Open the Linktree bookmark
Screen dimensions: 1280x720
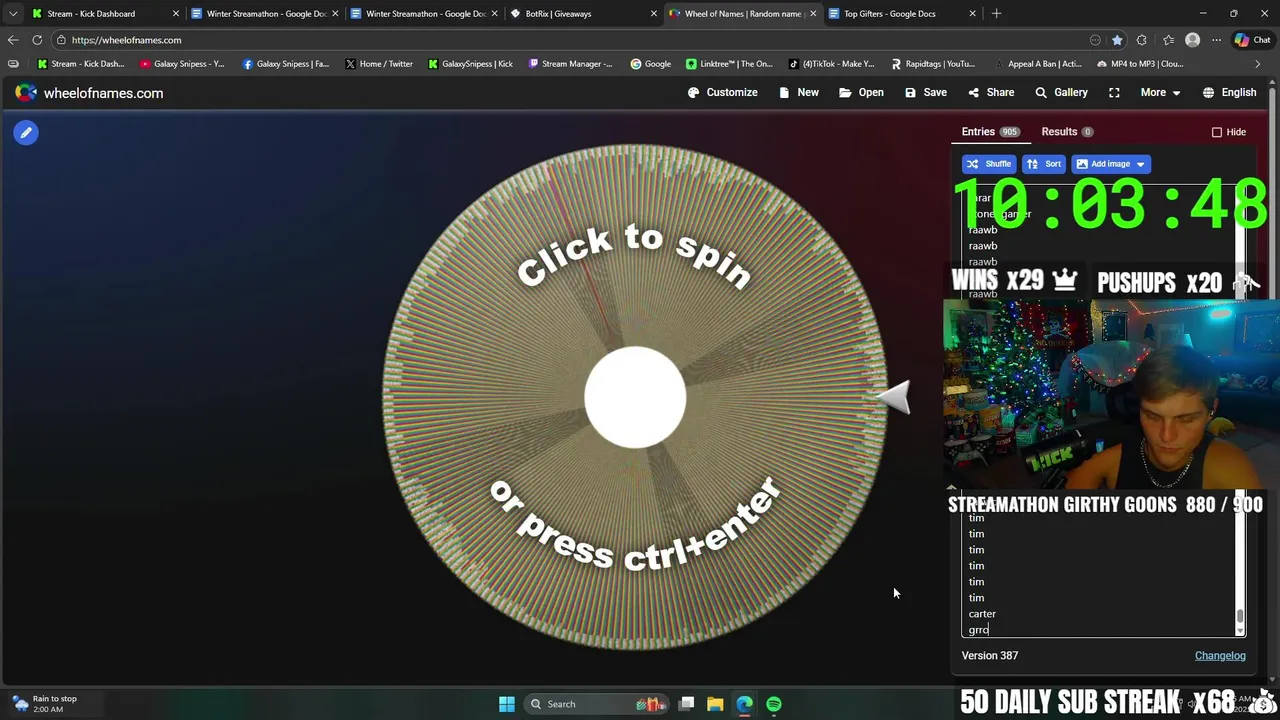click(x=729, y=64)
